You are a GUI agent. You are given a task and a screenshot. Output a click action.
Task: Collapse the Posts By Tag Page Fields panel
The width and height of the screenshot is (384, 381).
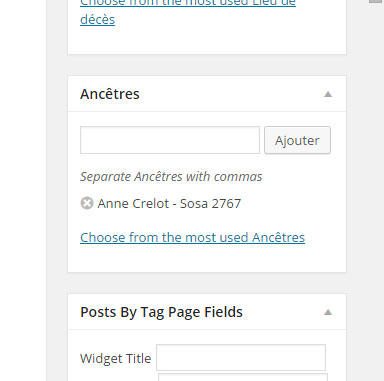click(x=328, y=312)
